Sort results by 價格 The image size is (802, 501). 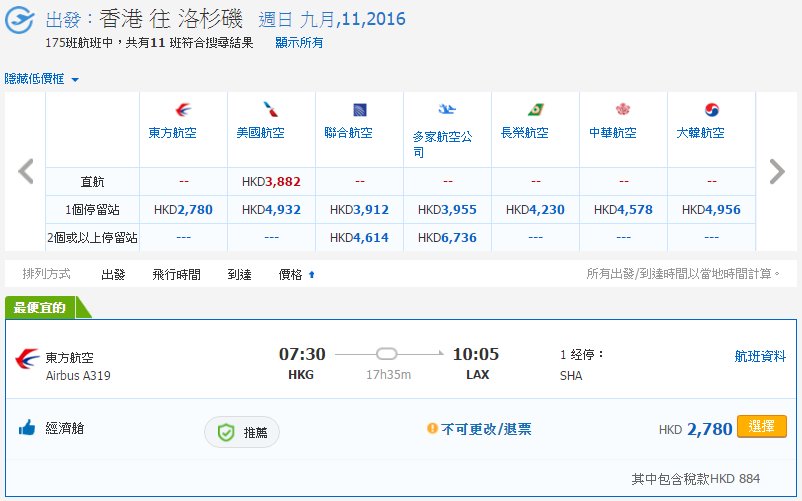coord(290,275)
